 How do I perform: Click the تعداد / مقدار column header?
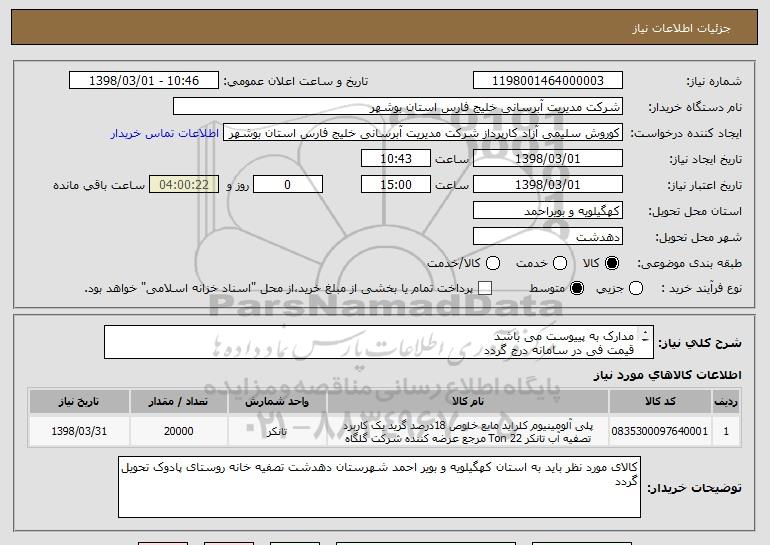(178, 402)
